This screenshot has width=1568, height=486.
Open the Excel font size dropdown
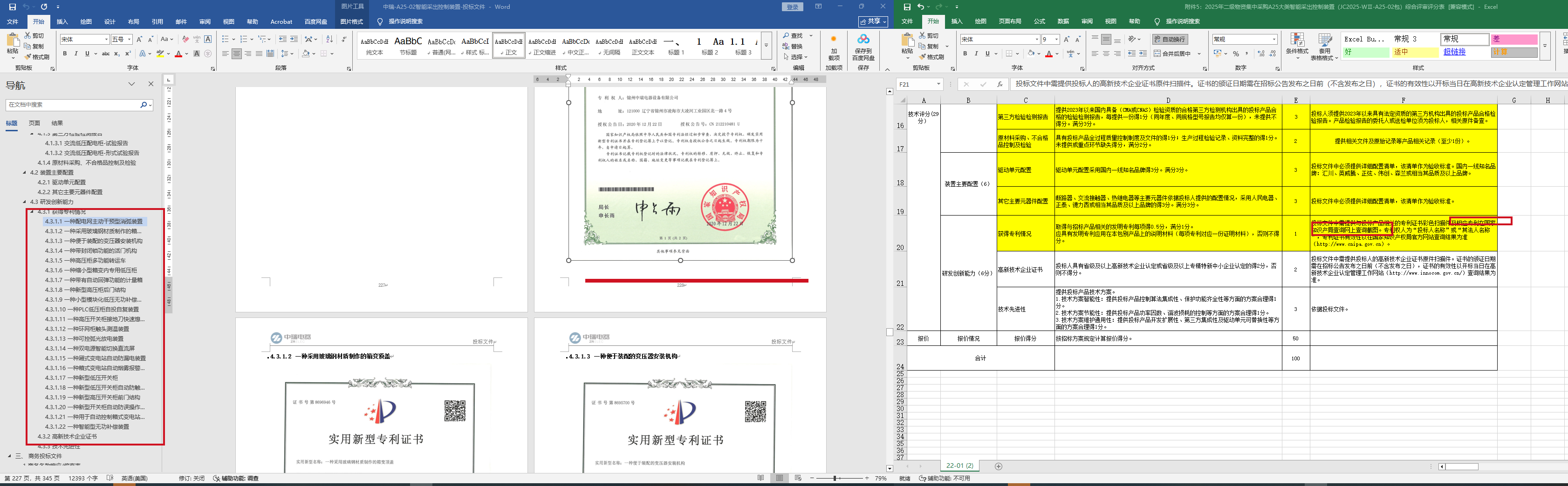click(1057, 40)
